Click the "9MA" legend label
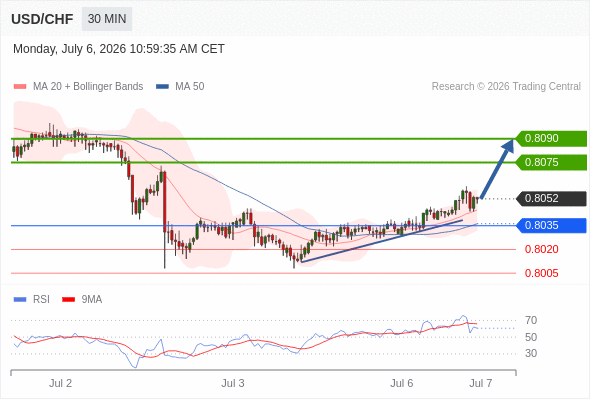 92,300
